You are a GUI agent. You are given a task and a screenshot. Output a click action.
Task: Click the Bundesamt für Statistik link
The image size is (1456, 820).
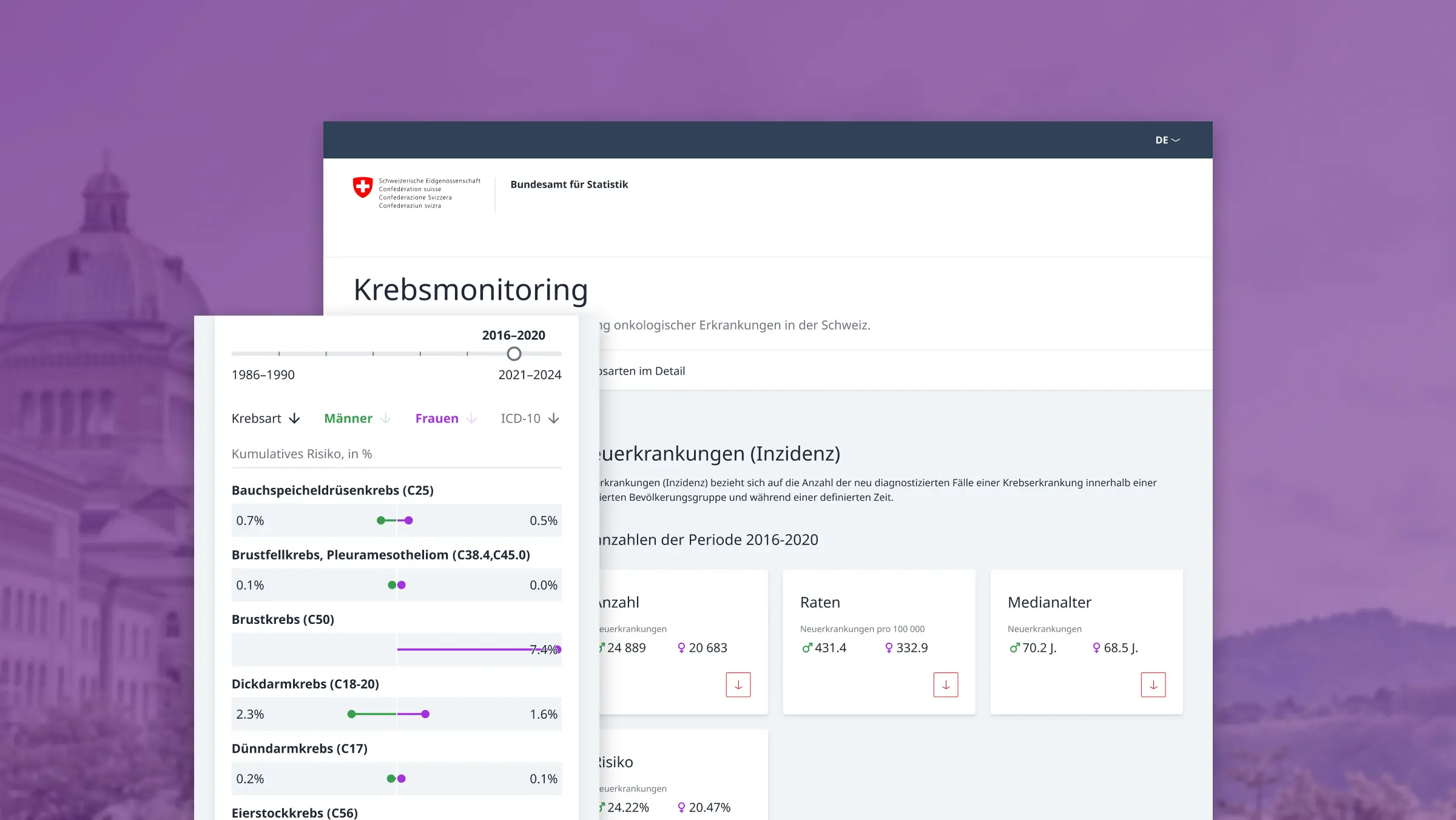tap(569, 185)
